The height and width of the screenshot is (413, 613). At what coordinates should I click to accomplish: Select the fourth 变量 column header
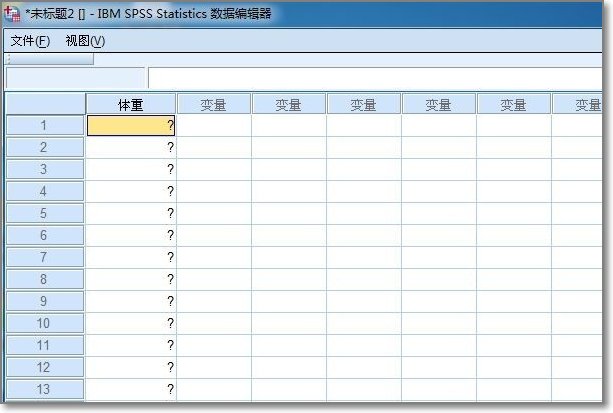(x=439, y=105)
